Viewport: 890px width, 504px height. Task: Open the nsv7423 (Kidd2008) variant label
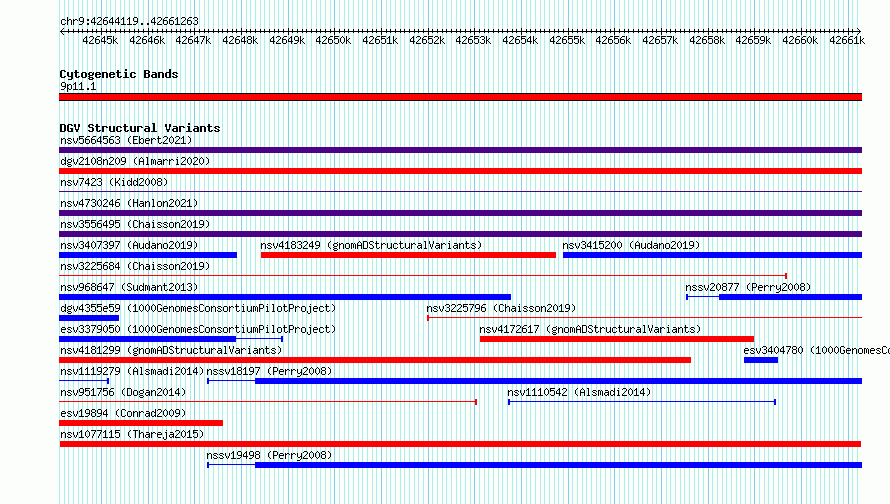[x=114, y=182]
